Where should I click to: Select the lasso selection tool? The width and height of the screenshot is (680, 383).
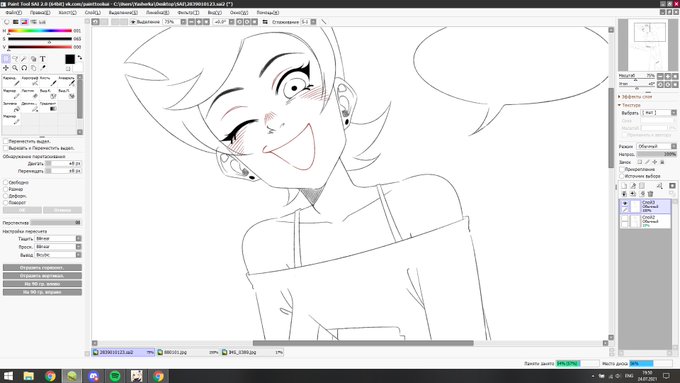[x=15, y=59]
